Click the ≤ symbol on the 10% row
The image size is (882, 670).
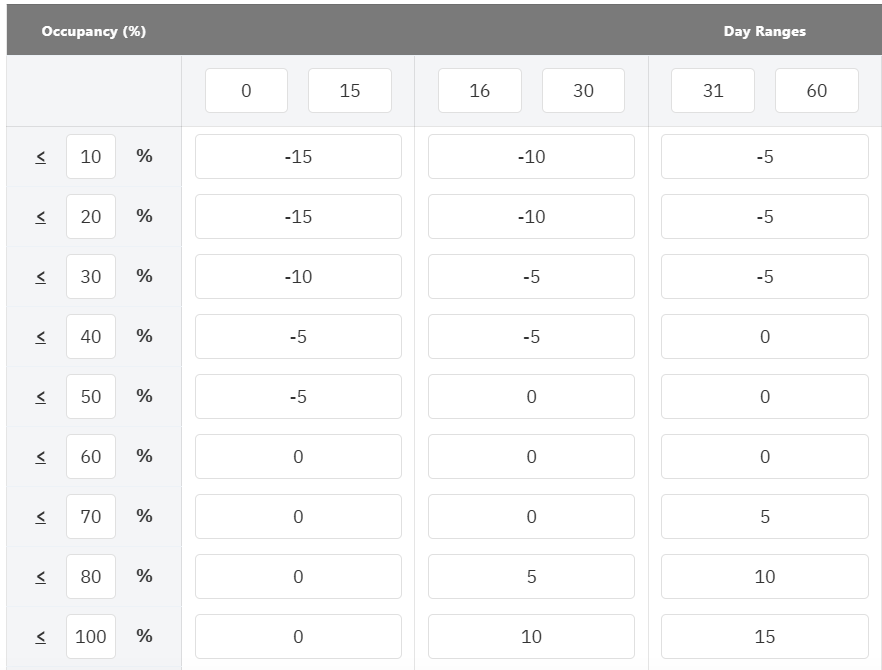[x=40, y=157]
